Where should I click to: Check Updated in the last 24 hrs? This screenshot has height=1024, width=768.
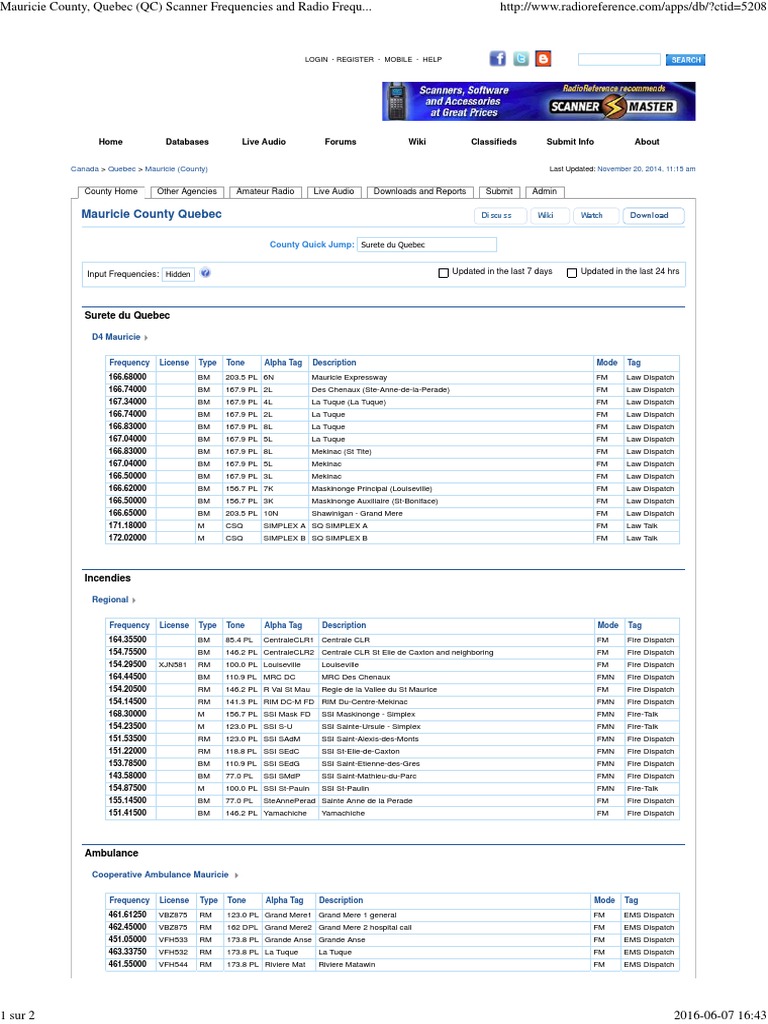click(x=572, y=272)
